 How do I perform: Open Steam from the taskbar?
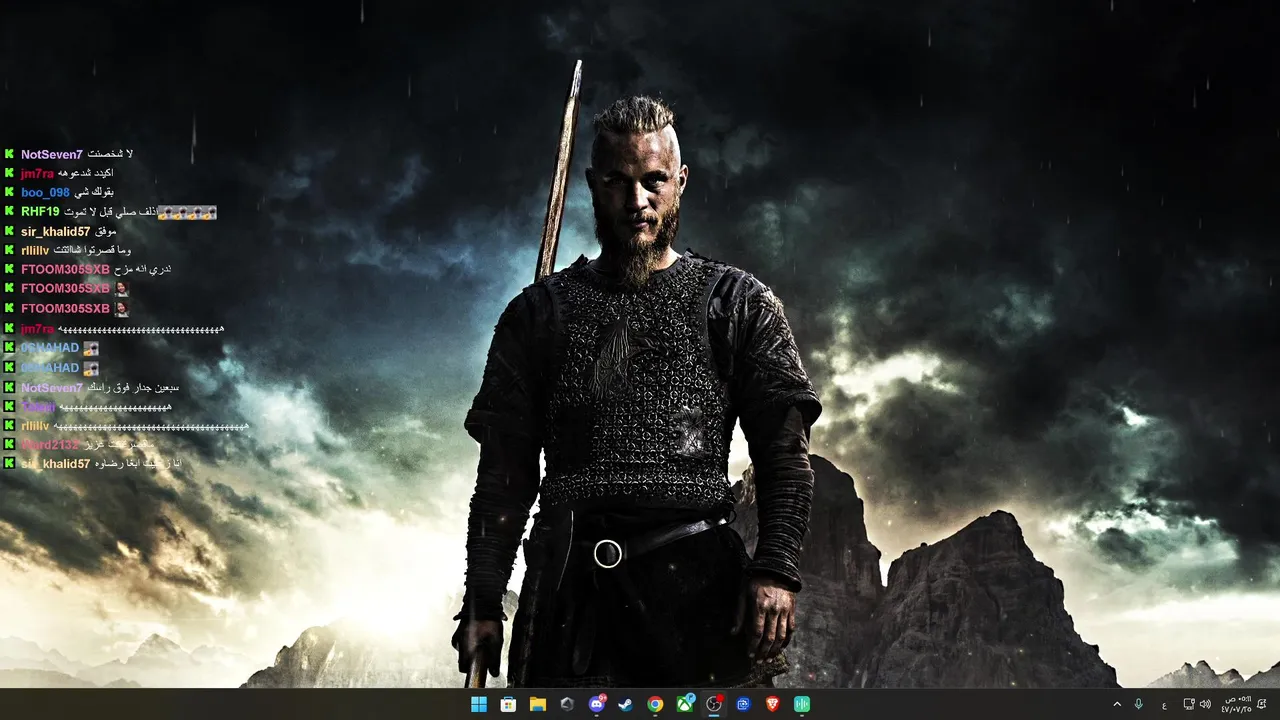click(x=626, y=704)
